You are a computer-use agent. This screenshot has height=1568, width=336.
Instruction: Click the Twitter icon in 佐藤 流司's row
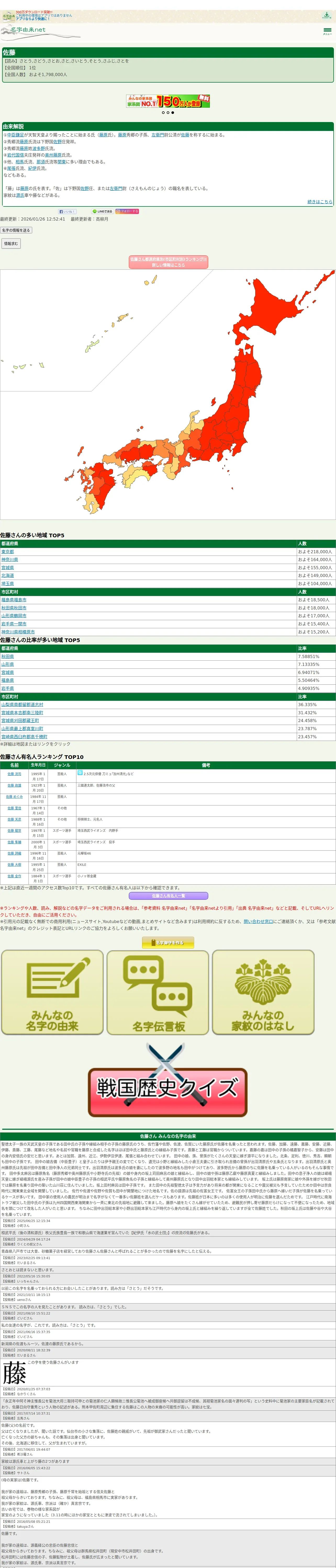point(80,773)
